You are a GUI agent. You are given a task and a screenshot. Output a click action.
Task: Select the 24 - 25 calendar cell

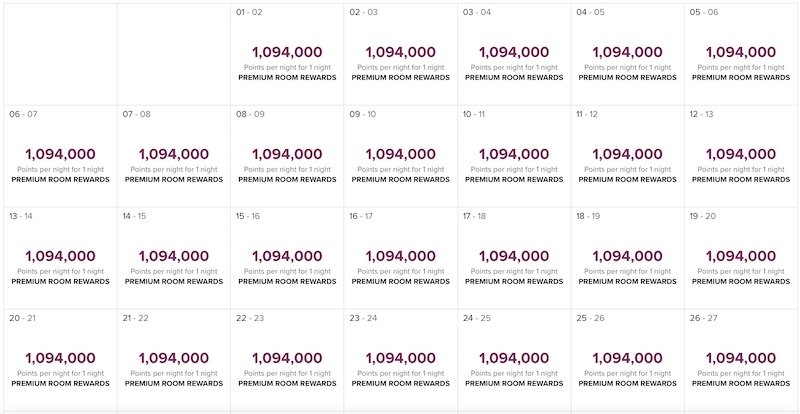tap(514, 360)
